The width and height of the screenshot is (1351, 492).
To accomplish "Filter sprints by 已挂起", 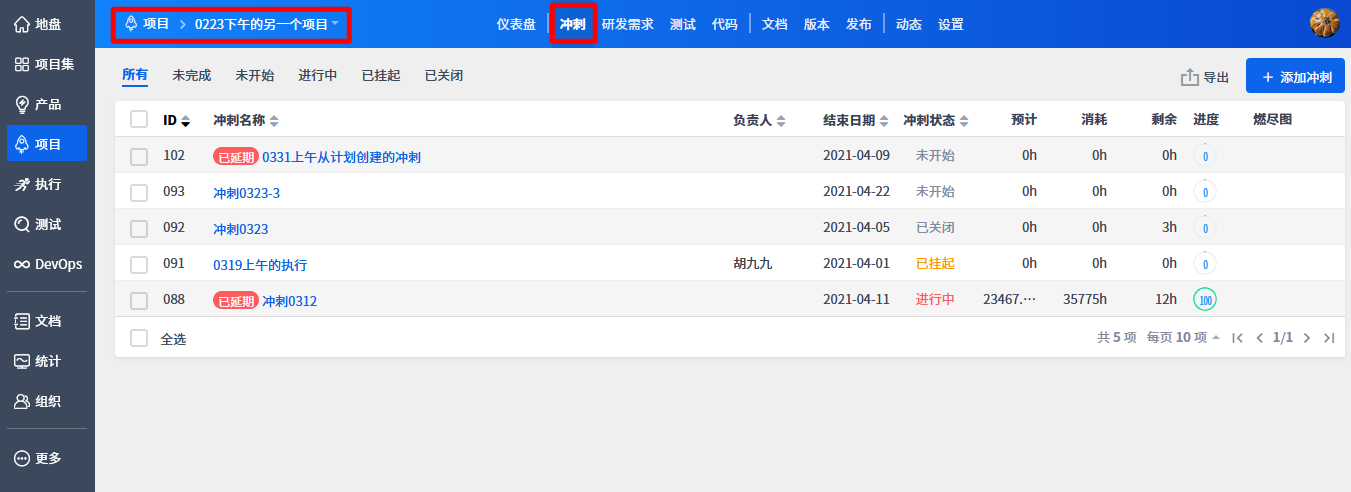I will click(x=381, y=75).
